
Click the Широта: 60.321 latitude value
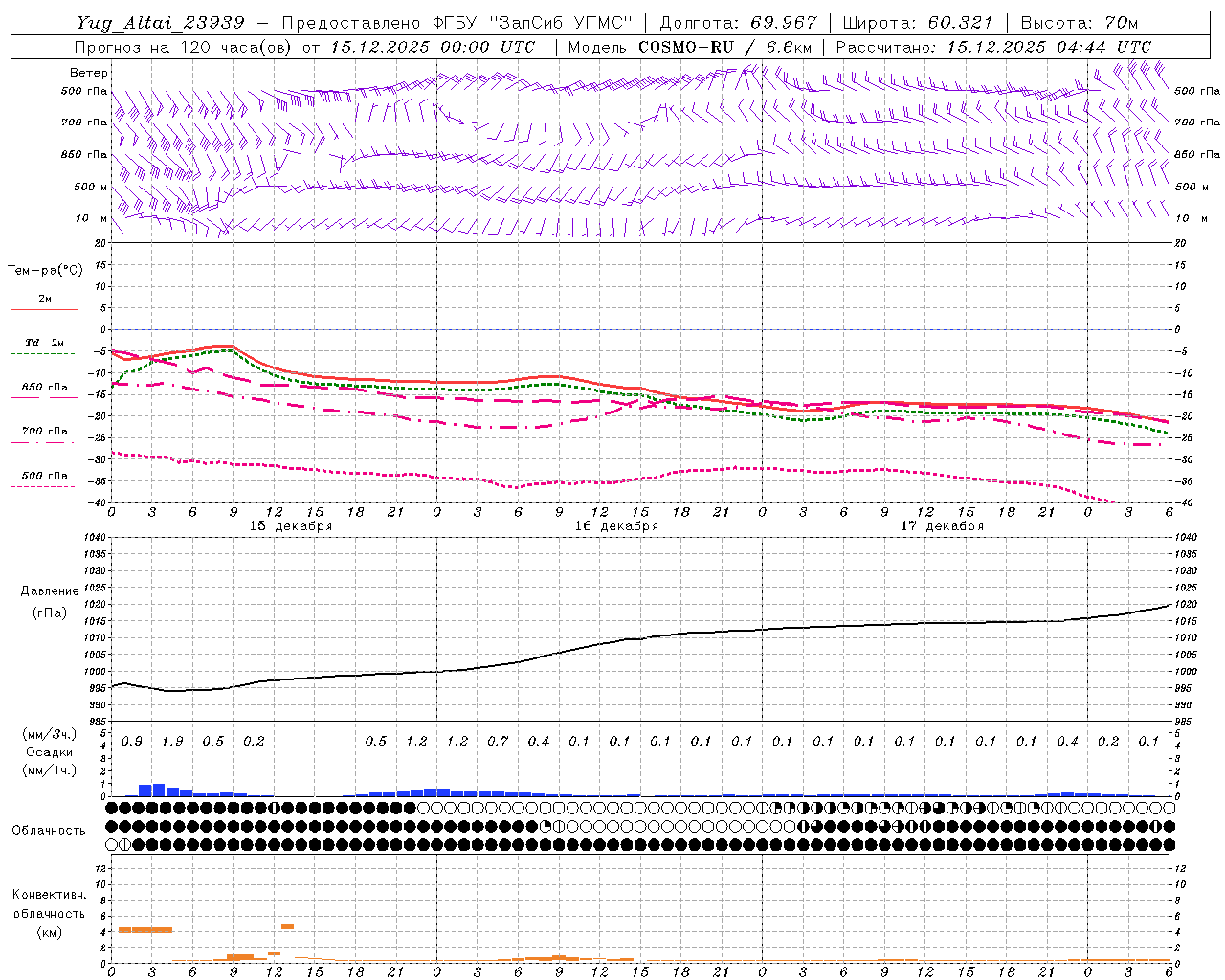point(918,23)
